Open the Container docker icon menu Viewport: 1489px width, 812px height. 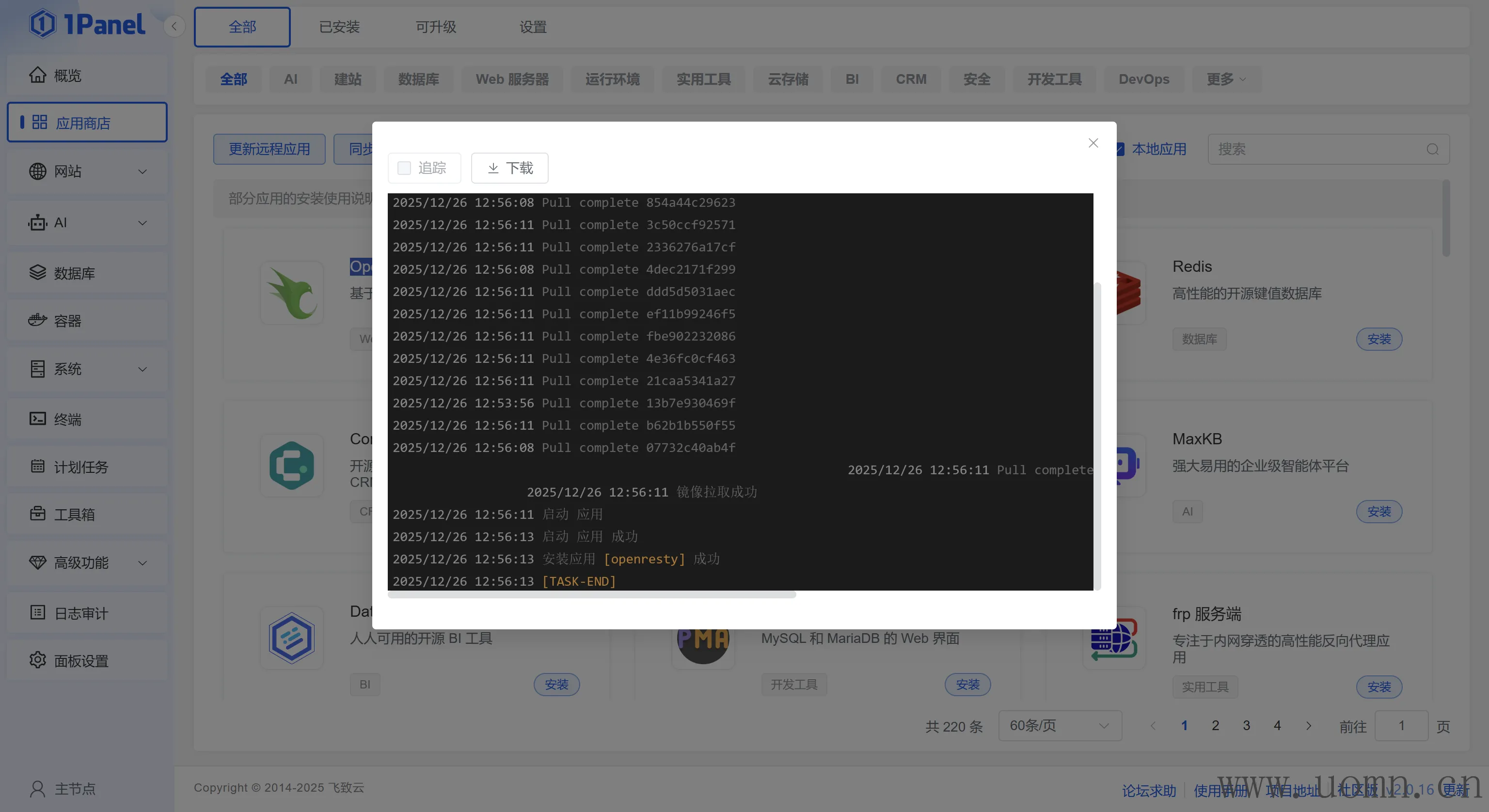coord(38,320)
